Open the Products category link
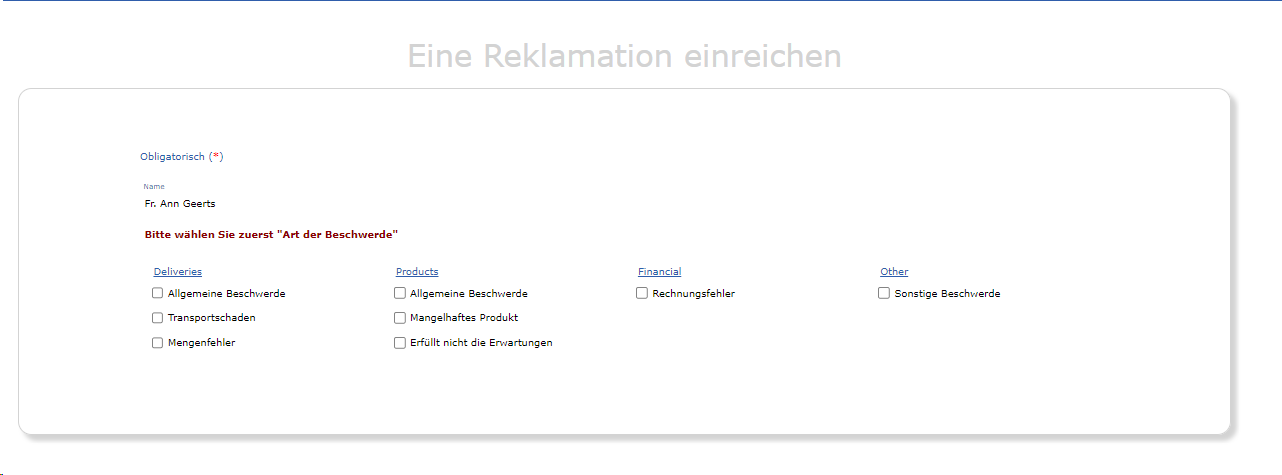1282x475 pixels. point(417,271)
